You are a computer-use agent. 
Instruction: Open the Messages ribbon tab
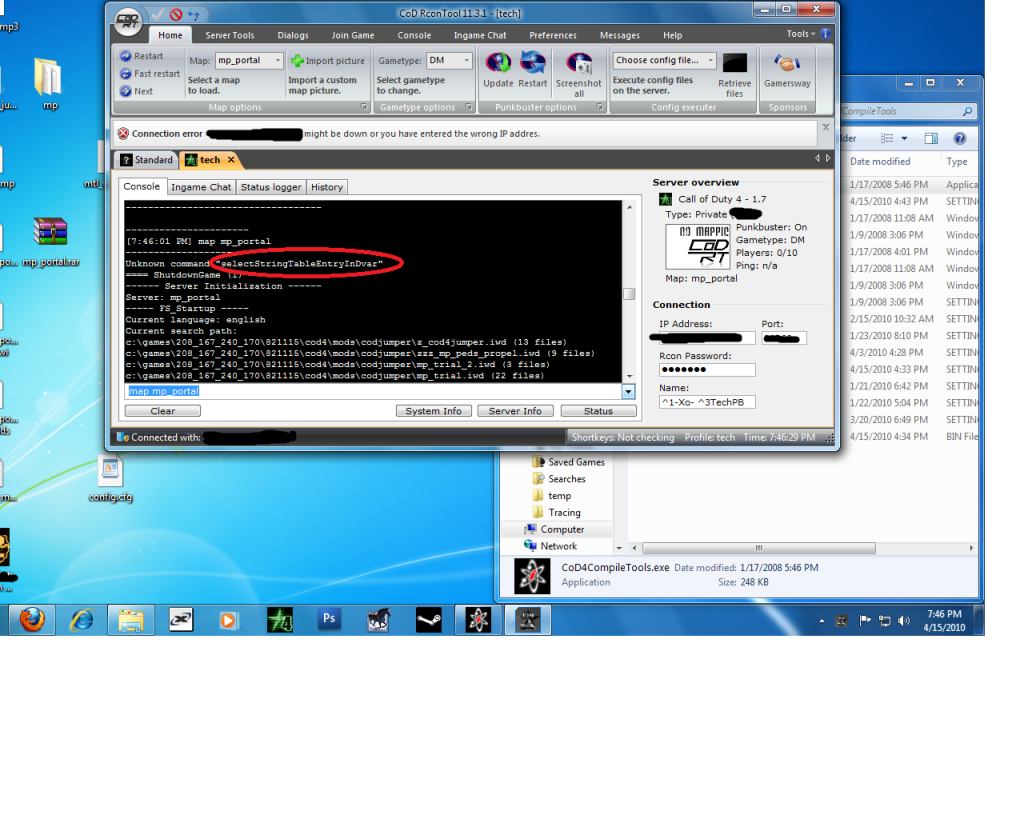pos(620,35)
